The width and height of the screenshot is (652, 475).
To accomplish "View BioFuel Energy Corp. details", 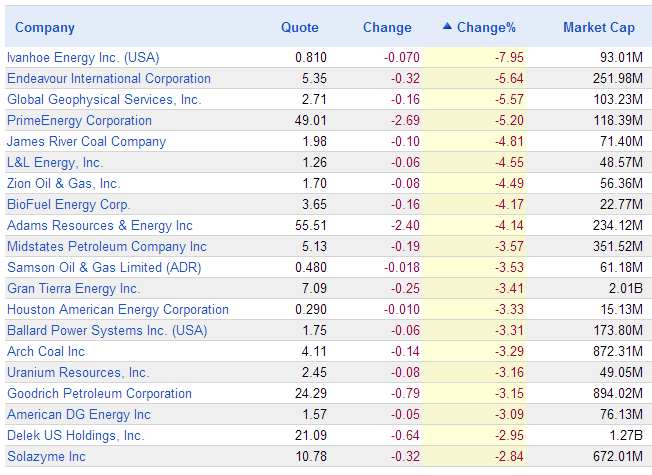I will 69,204.
